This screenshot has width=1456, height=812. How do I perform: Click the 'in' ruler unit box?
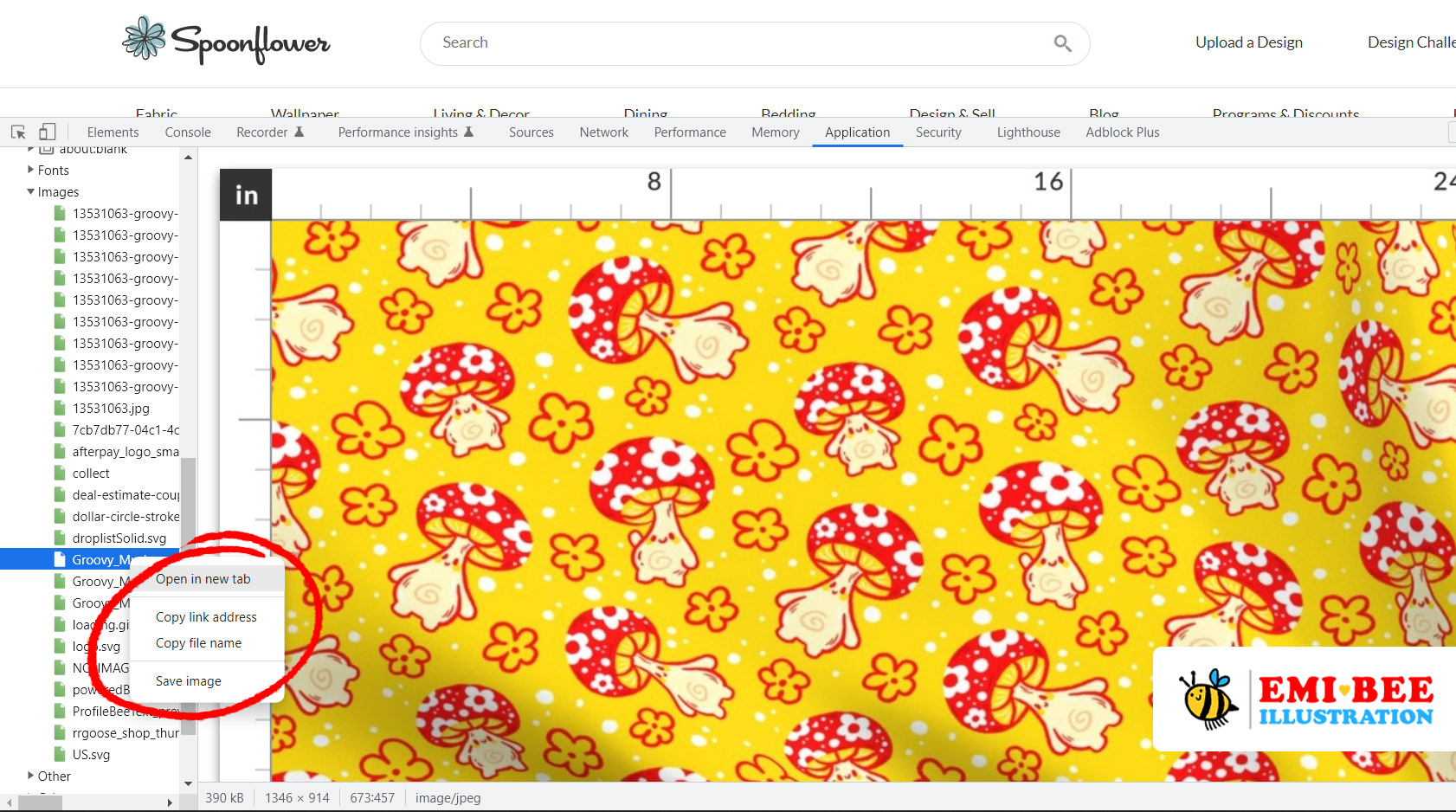[x=246, y=195]
